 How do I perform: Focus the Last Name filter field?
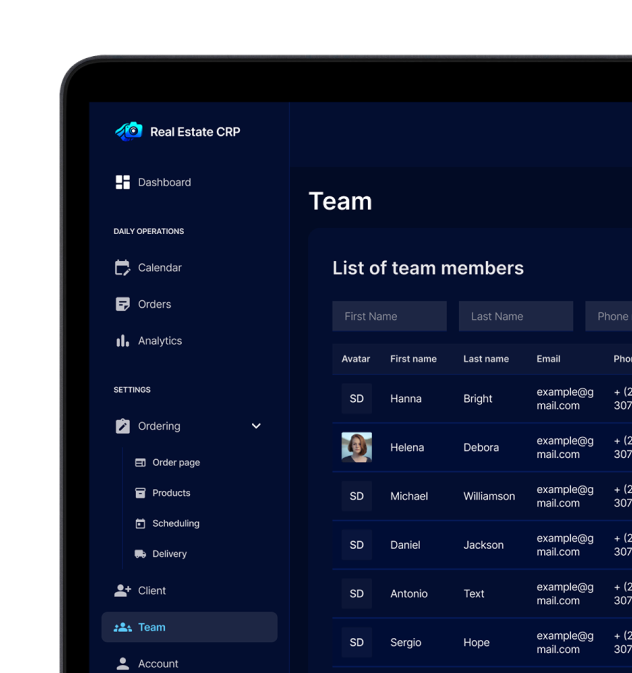coord(516,316)
